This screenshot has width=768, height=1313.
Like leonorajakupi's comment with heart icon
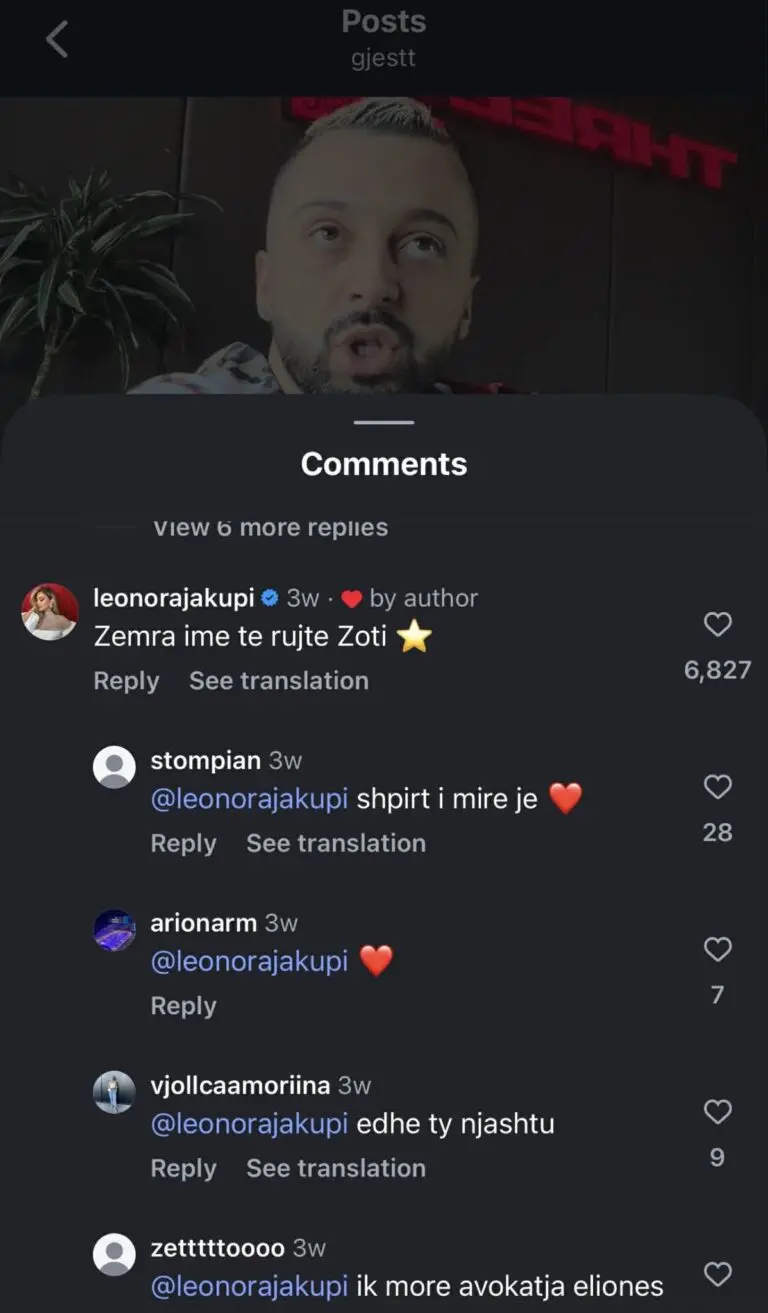(718, 625)
